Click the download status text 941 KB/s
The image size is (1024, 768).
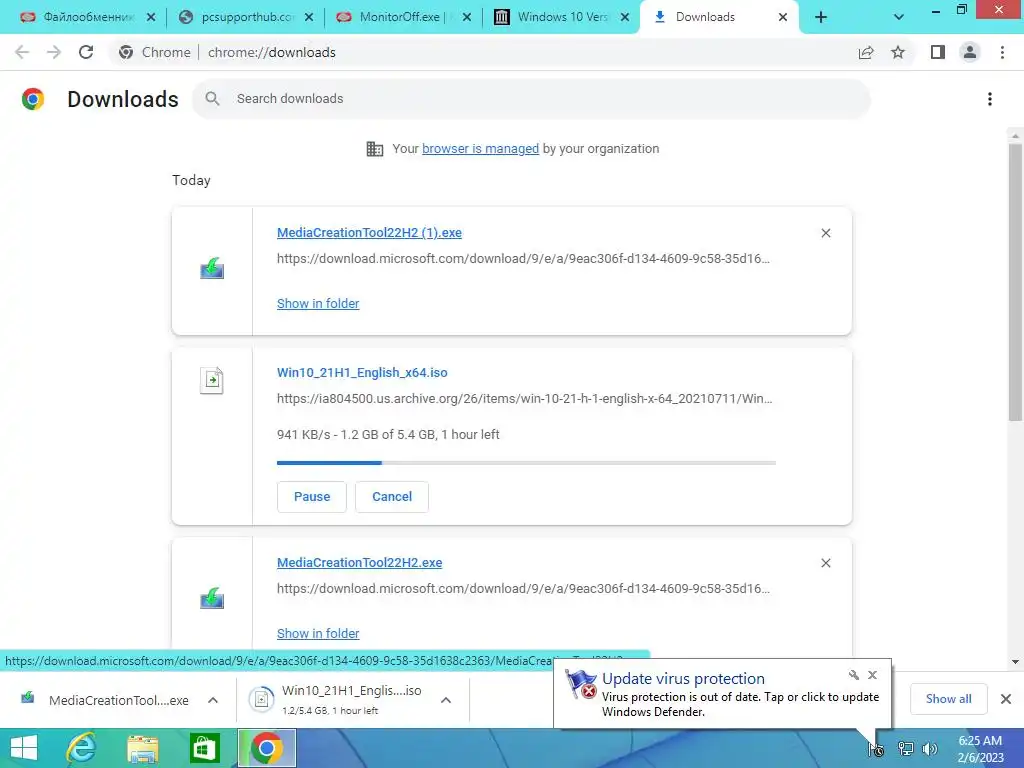click(388, 435)
